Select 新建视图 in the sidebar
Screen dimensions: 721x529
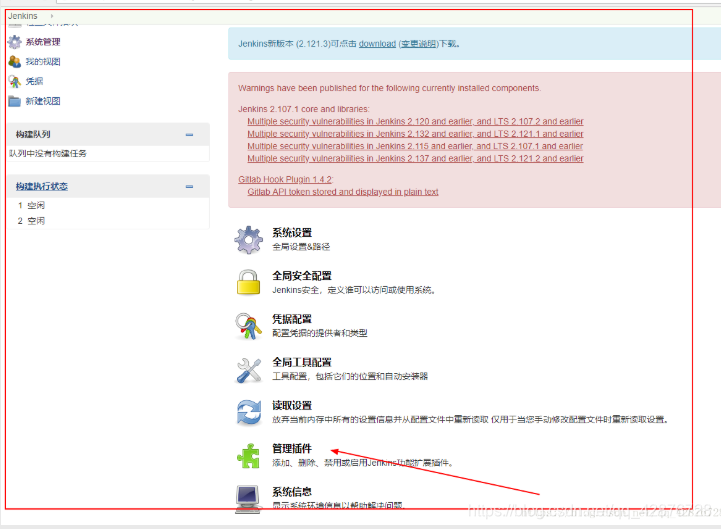43,101
